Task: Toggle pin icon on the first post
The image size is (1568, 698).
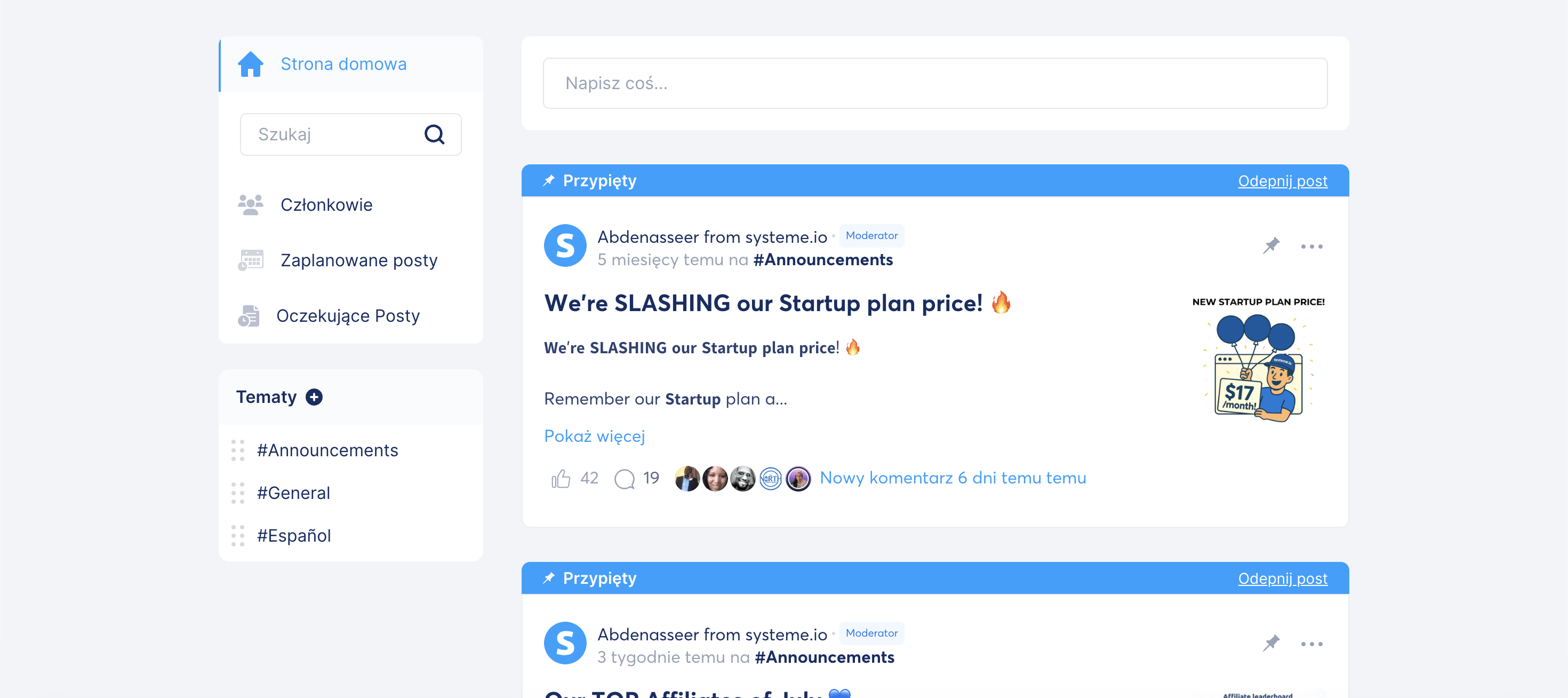Action: pyautogui.click(x=1271, y=246)
